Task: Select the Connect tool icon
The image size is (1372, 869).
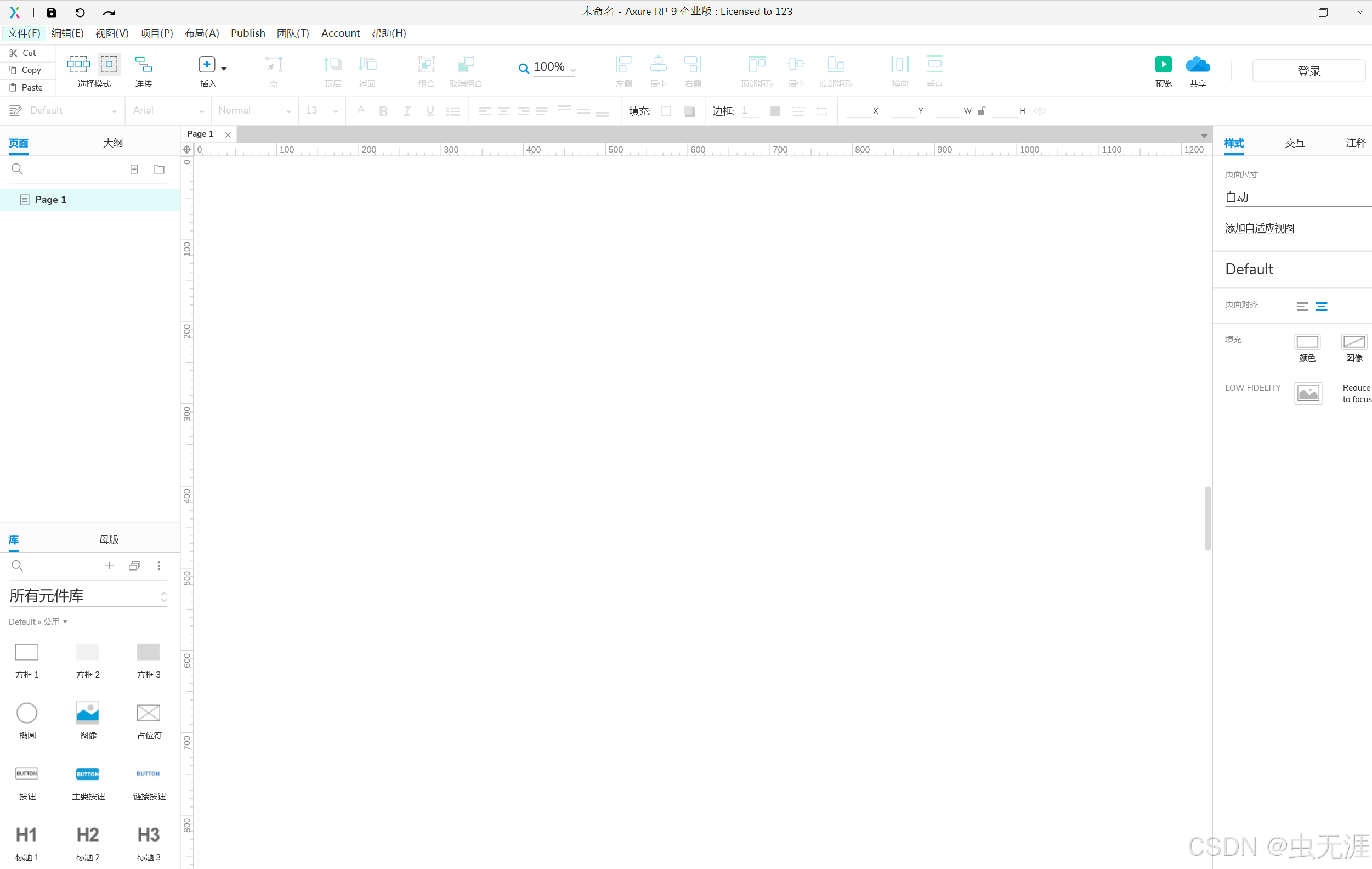Action: coord(143,64)
